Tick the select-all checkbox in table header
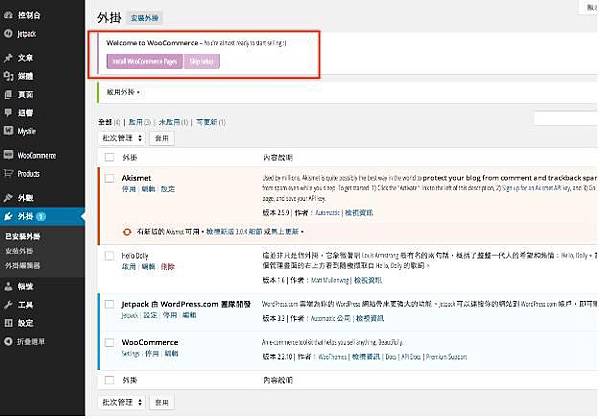This screenshot has height=419, width=600. tap(109, 157)
